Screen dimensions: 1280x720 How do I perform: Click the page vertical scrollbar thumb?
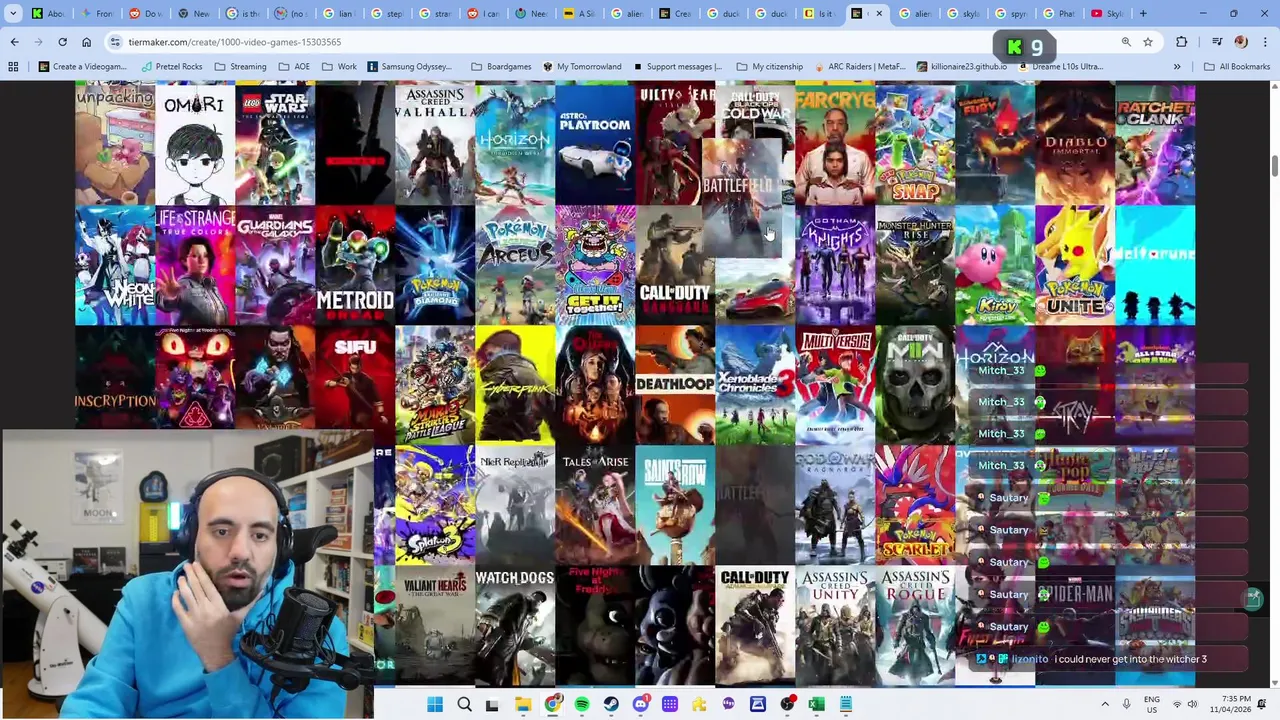1274,165
